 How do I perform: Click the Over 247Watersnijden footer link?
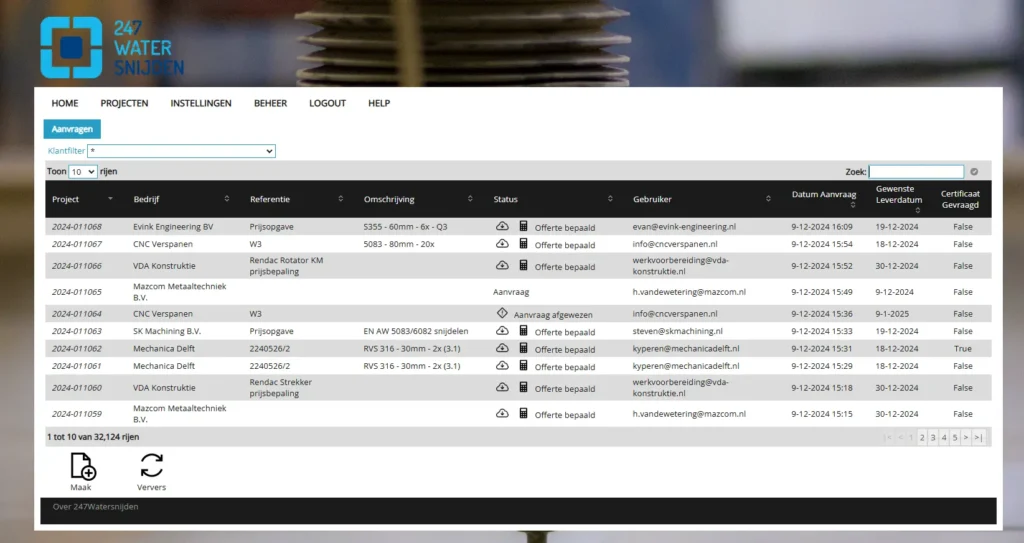(96, 507)
